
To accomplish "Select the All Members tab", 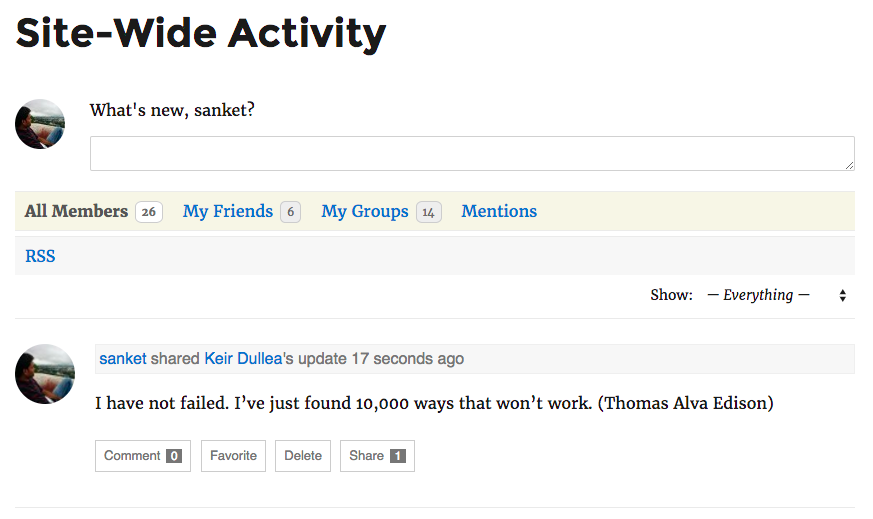I will point(76,211).
